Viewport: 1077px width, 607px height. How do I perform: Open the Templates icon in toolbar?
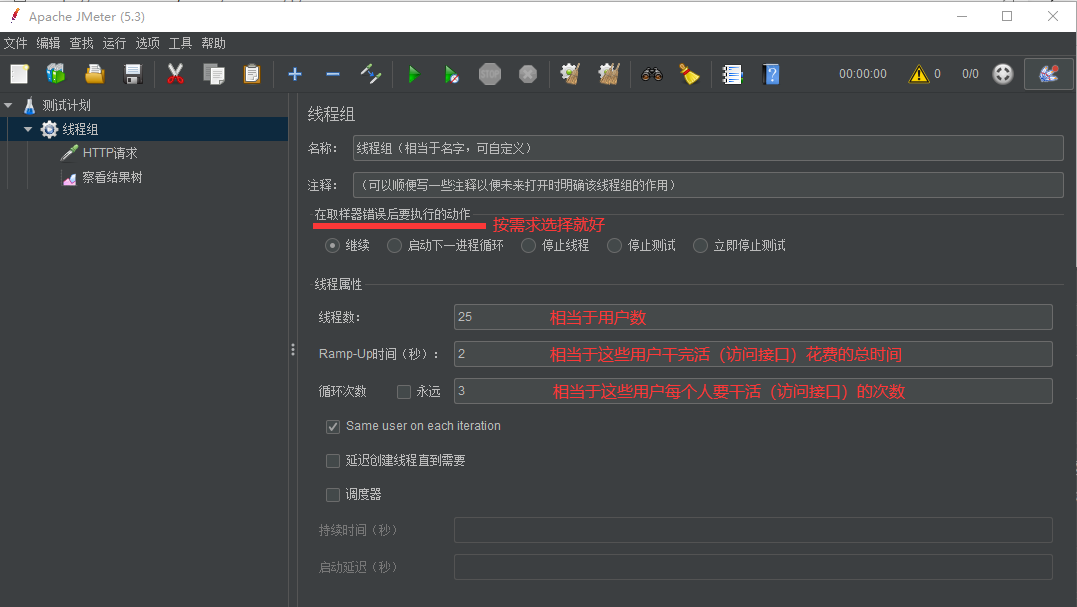pos(56,74)
